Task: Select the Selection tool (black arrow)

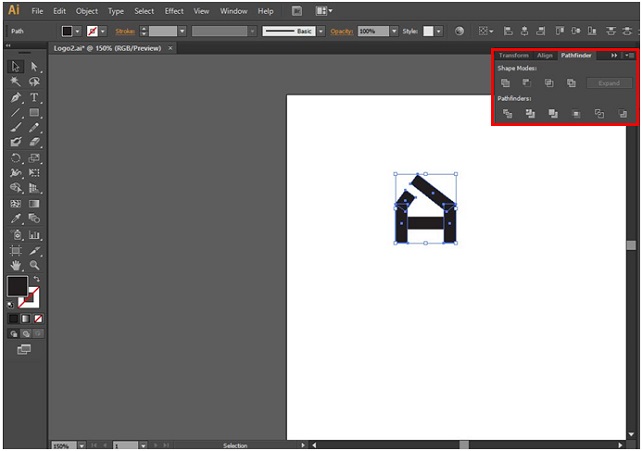Action: pyautogui.click(x=16, y=66)
